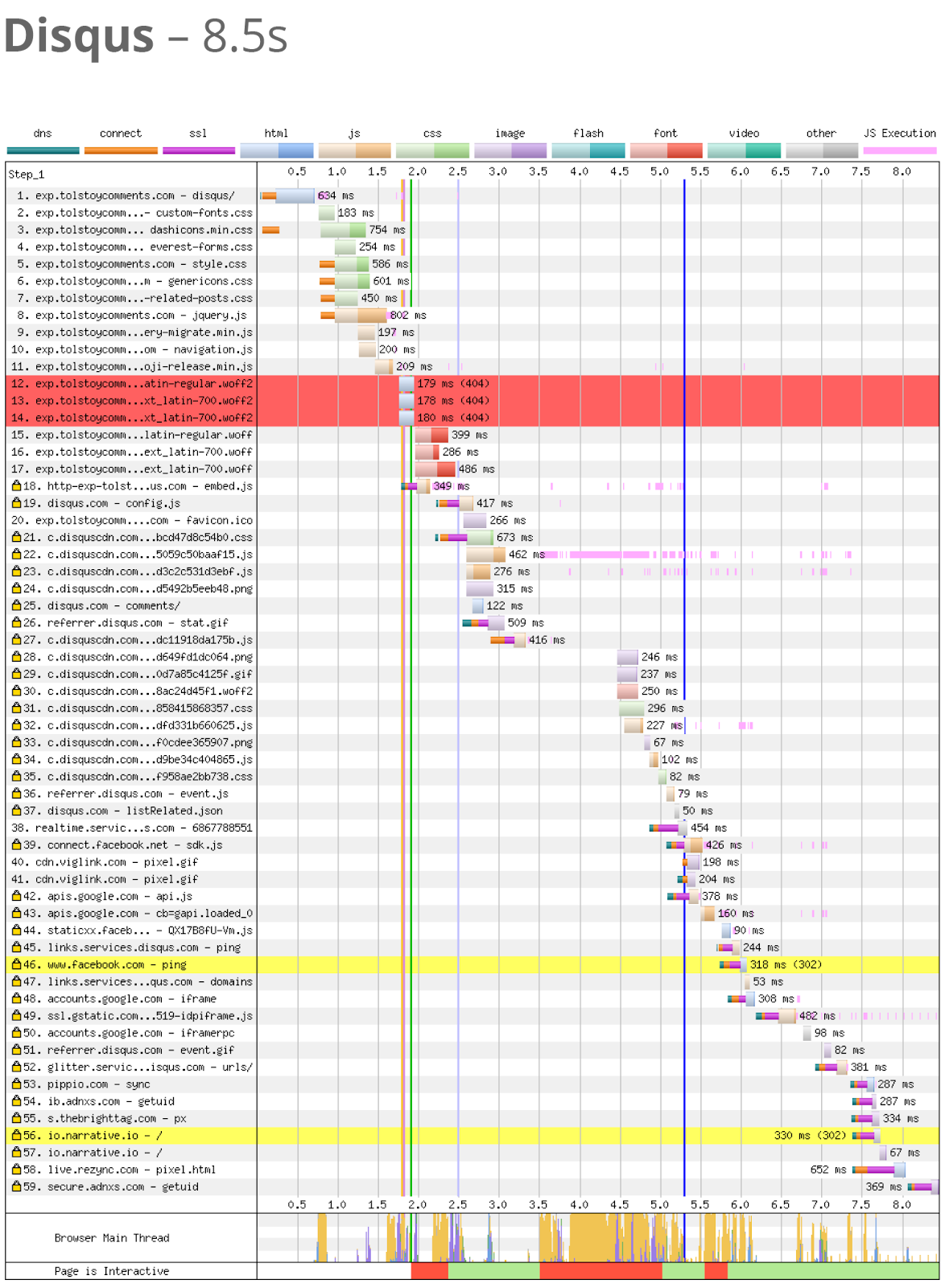945x1288 pixels.
Task: Click the lock icon on row 22 5059c50baaf15.js
Action: (x=16, y=555)
